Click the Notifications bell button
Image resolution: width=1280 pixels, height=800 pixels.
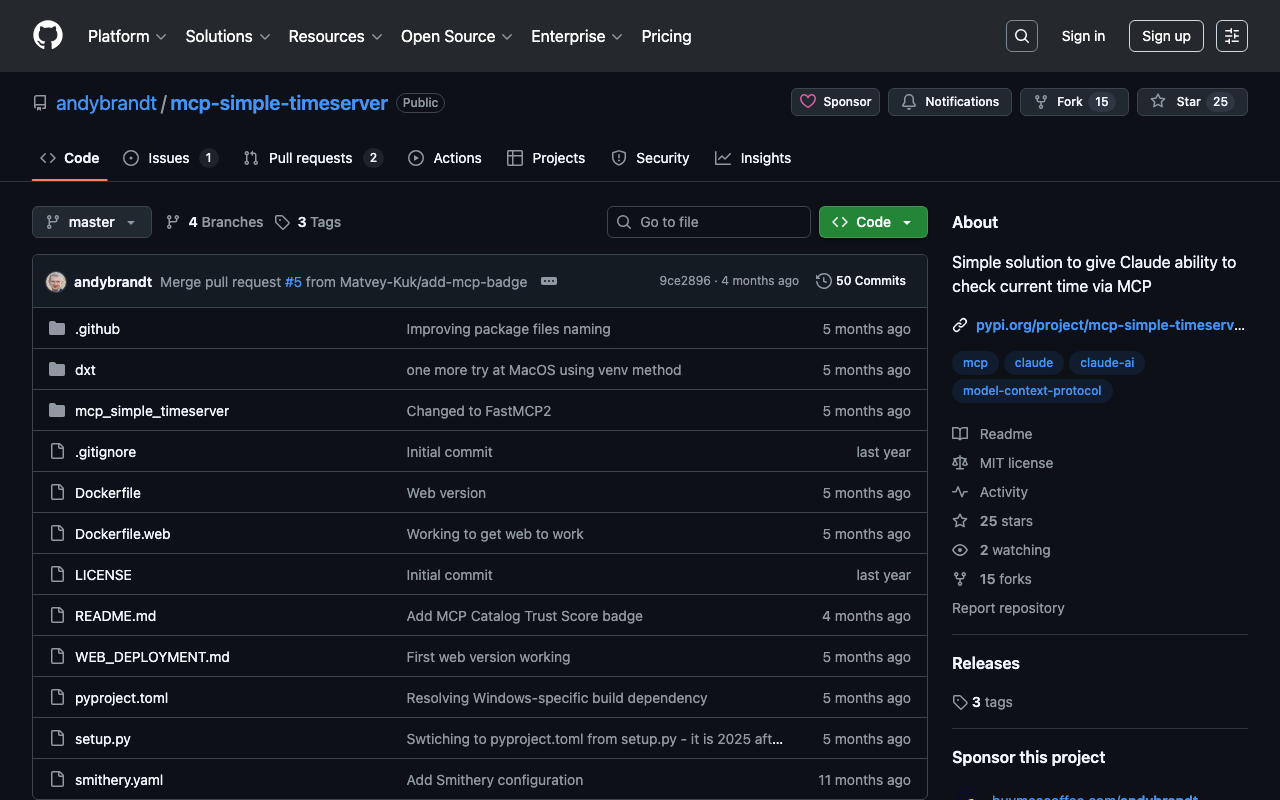(x=950, y=102)
